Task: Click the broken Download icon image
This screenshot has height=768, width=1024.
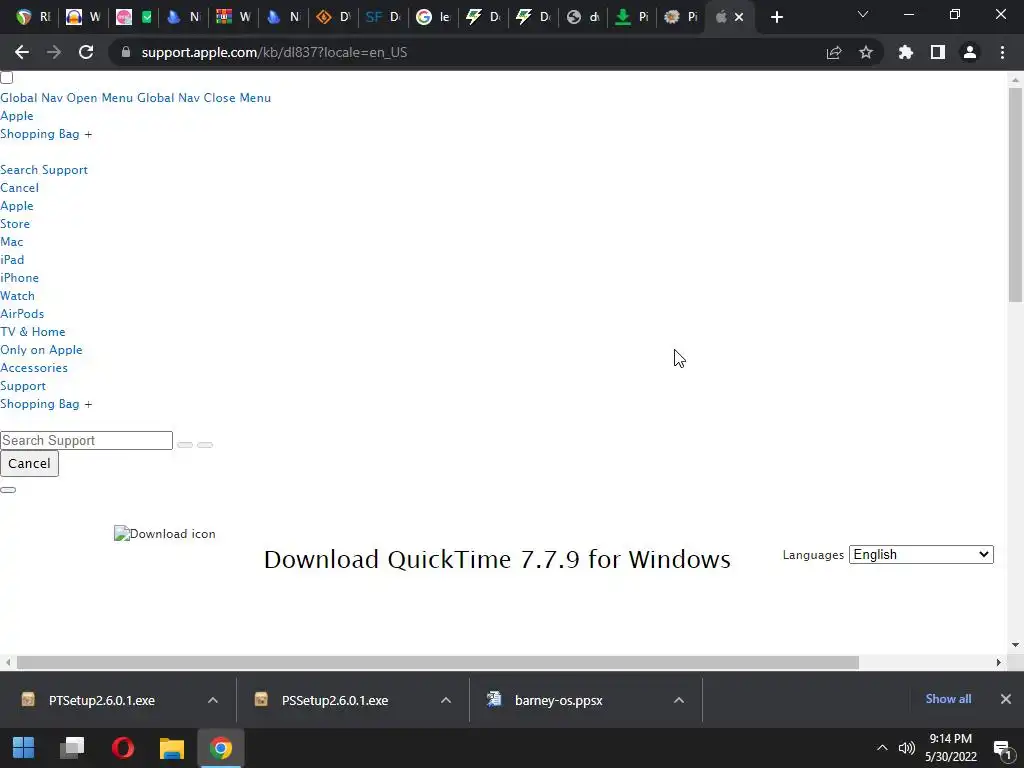Action: click(165, 534)
